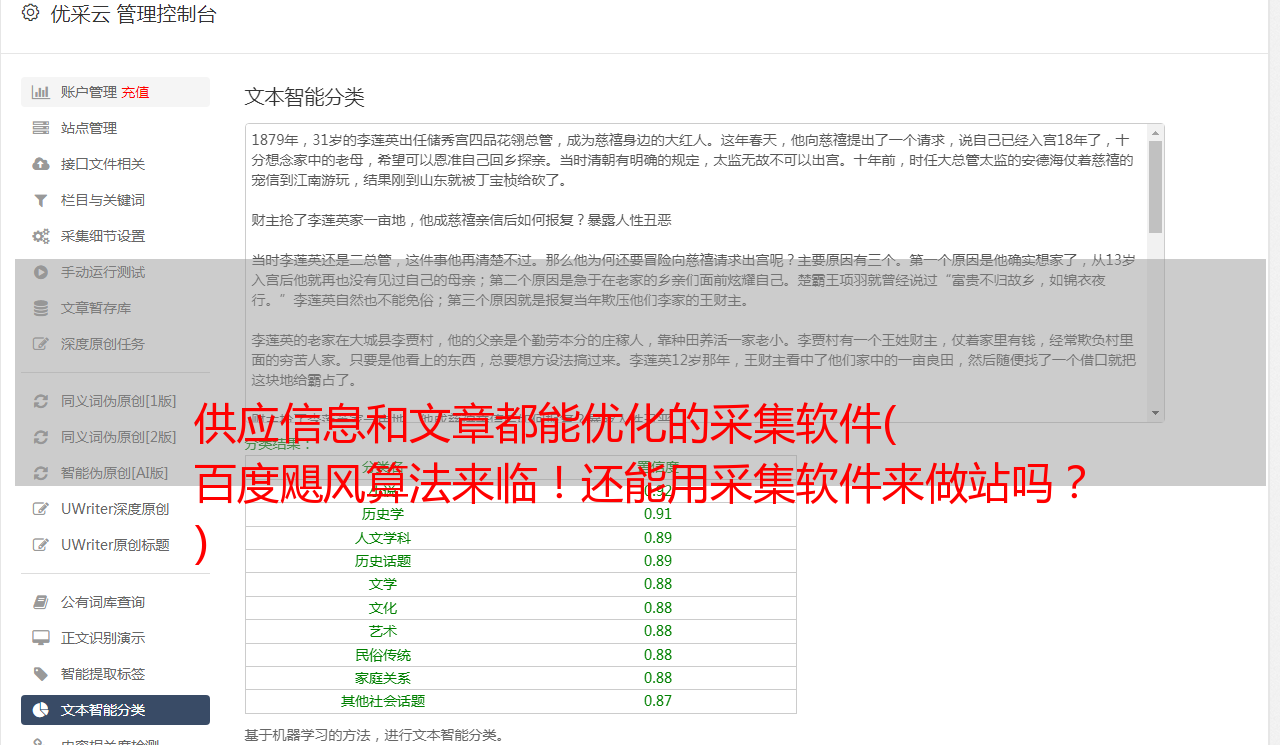This screenshot has width=1280, height=745.
Task: Click the 历史学 category cell
Action: click(383, 514)
